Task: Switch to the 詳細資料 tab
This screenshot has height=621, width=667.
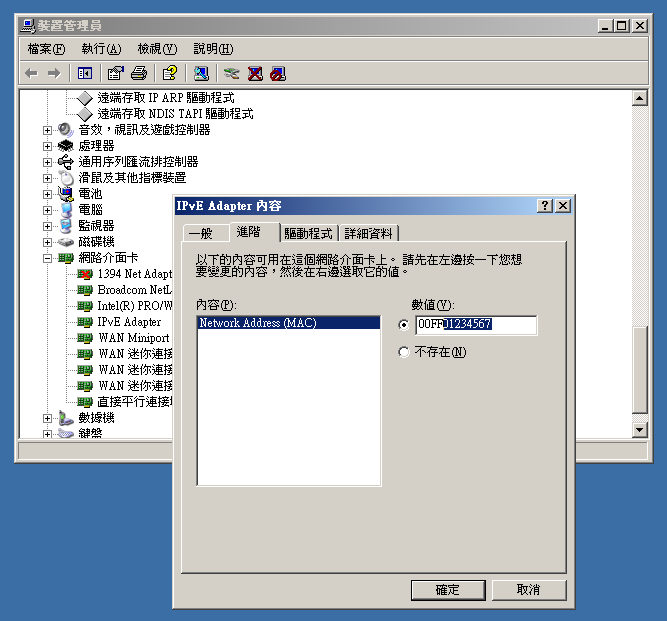Action: [368, 234]
